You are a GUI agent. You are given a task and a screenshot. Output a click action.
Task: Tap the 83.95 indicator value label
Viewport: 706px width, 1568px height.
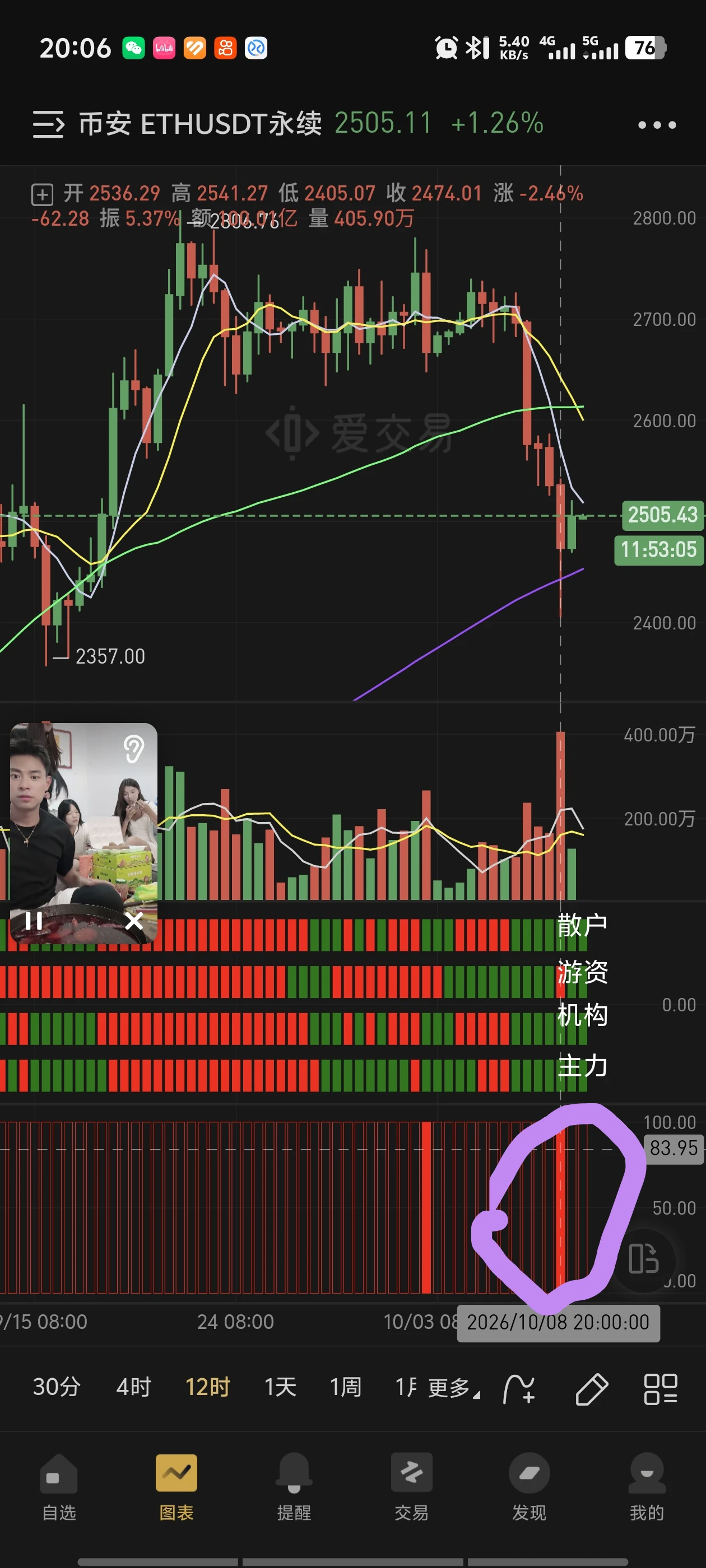[673, 1148]
